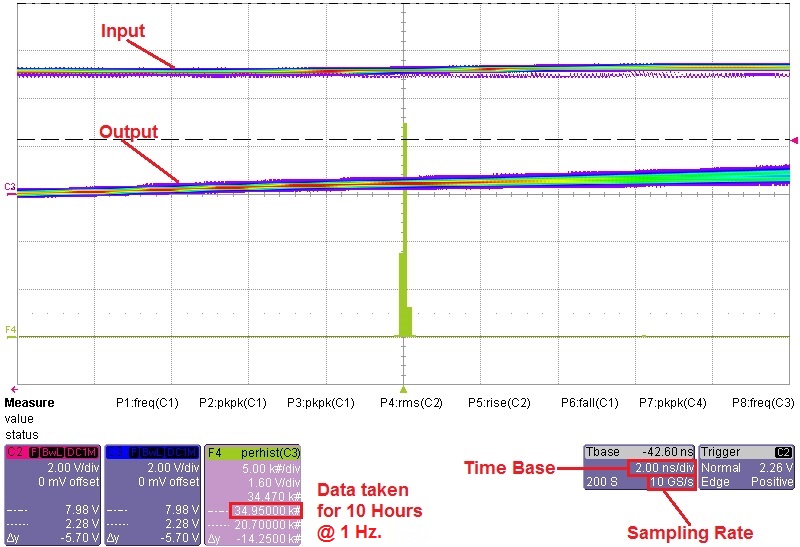Click the F filter badge on C2

tap(35, 453)
